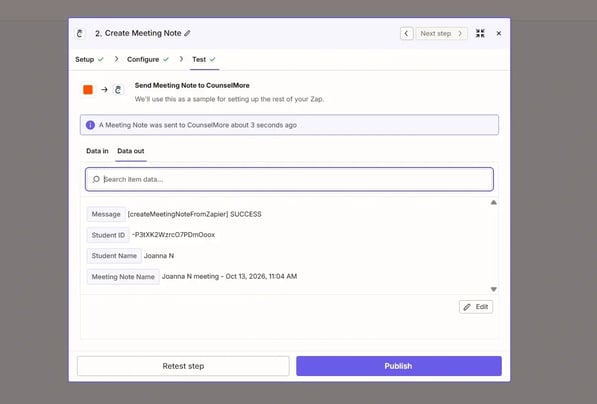
Task: Click the Send Meeting Note to CounselMore heading
Action: [192, 86]
